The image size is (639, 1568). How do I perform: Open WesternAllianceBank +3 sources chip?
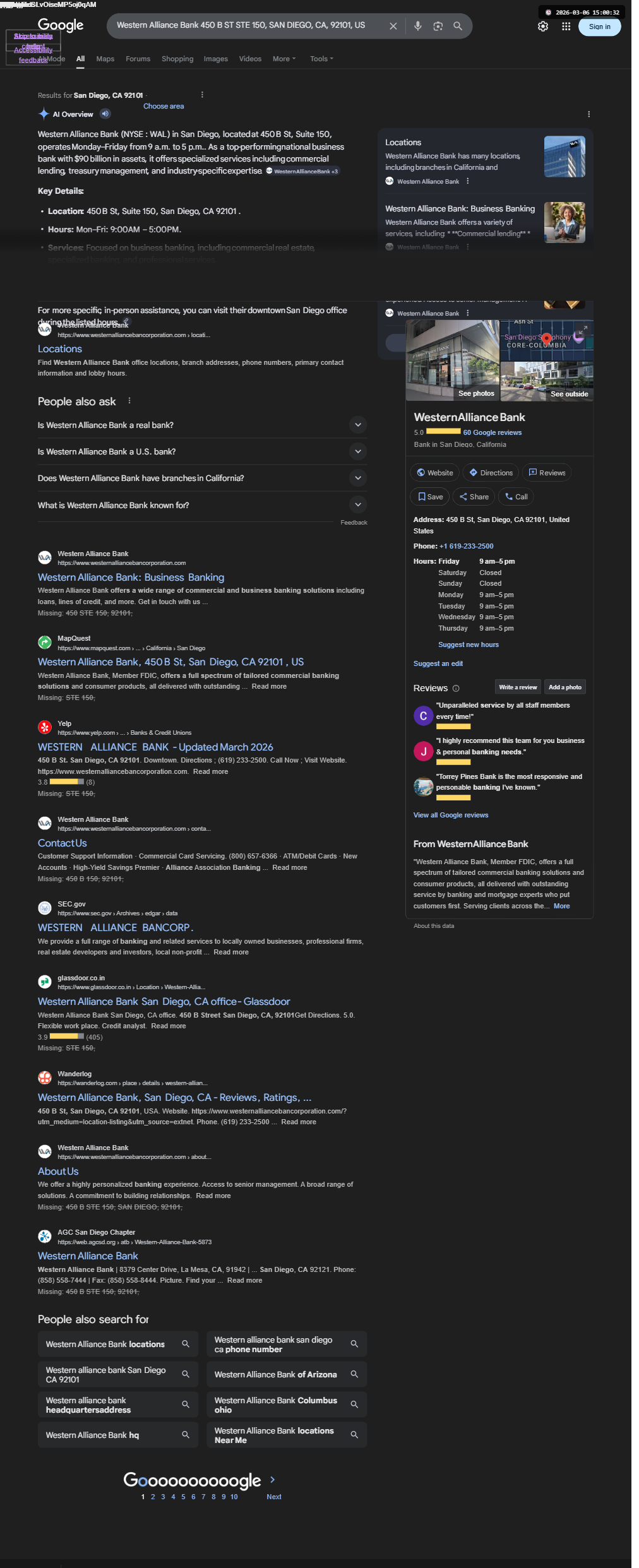(302, 171)
